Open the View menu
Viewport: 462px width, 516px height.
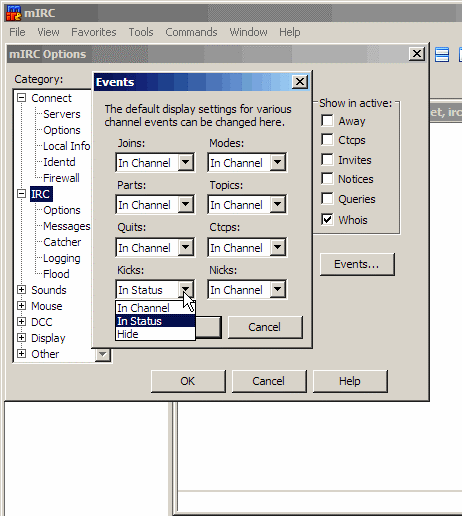click(48, 32)
